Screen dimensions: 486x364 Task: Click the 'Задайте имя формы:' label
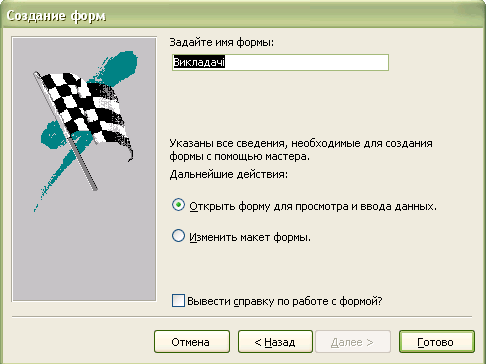[221, 42]
